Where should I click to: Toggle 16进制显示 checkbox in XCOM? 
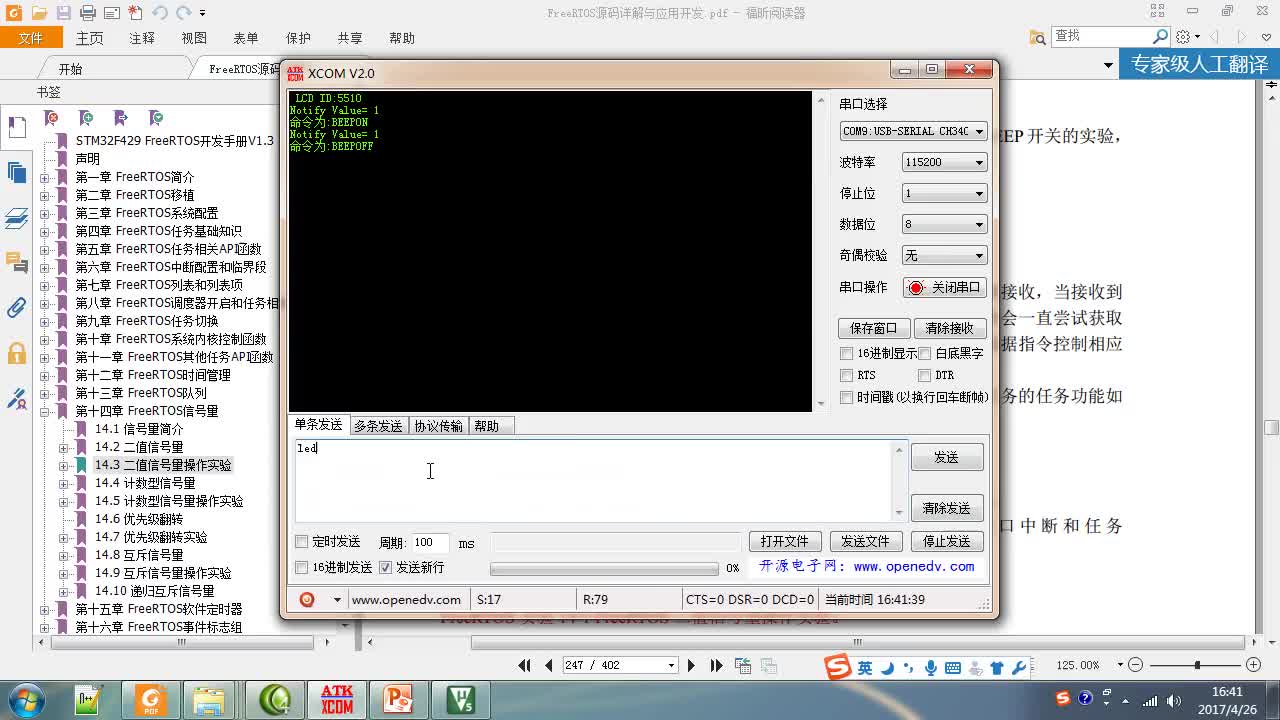coord(847,353)
